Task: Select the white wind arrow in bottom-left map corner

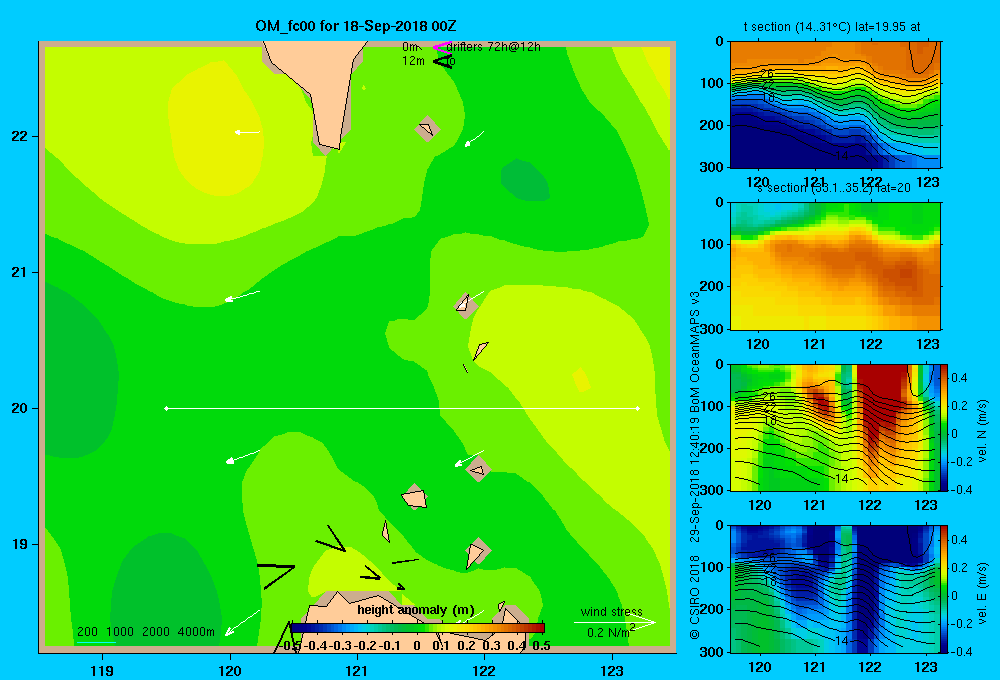Action: (243, 623)
